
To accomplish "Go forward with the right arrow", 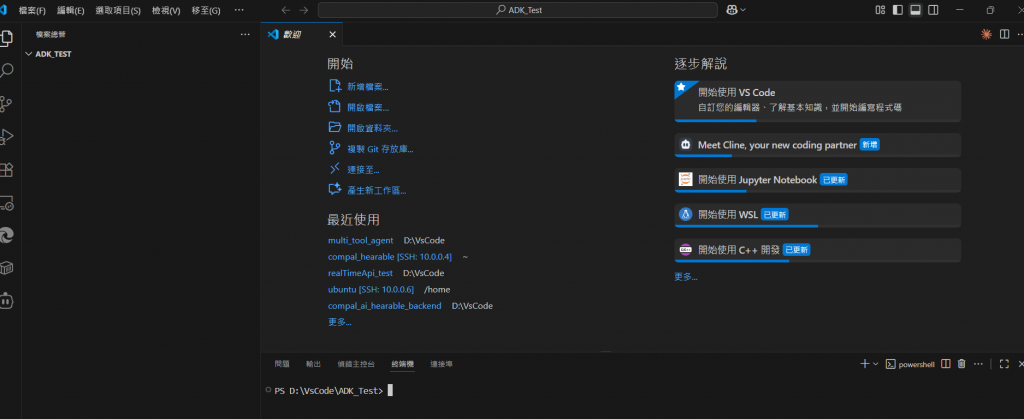I will coord(304,10).
